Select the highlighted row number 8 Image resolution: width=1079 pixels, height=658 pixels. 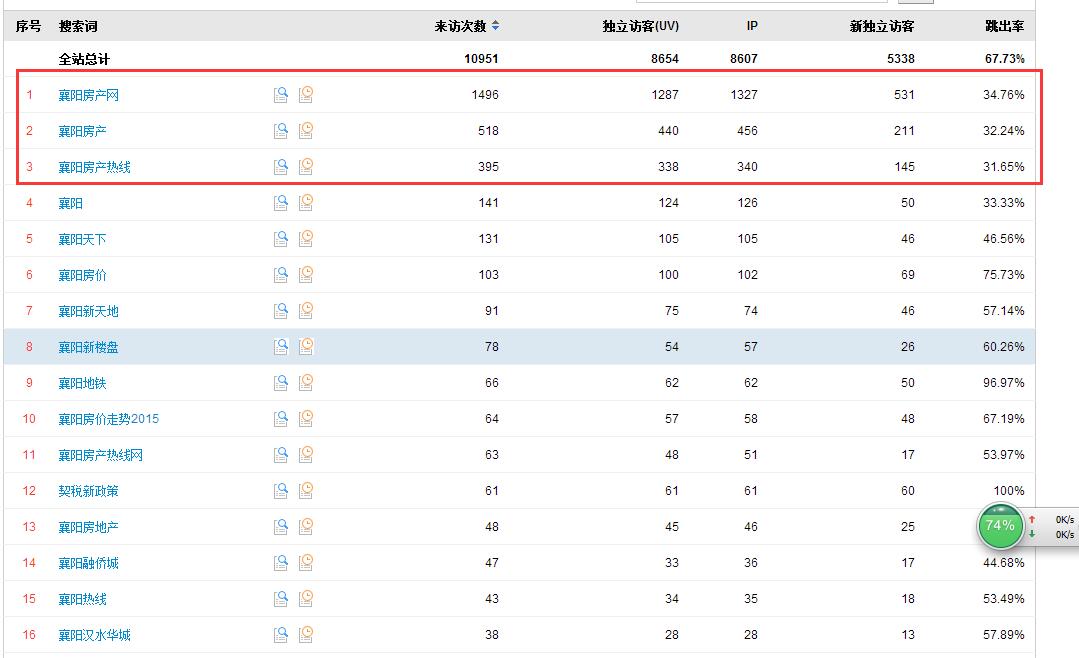tap(29, 347)
